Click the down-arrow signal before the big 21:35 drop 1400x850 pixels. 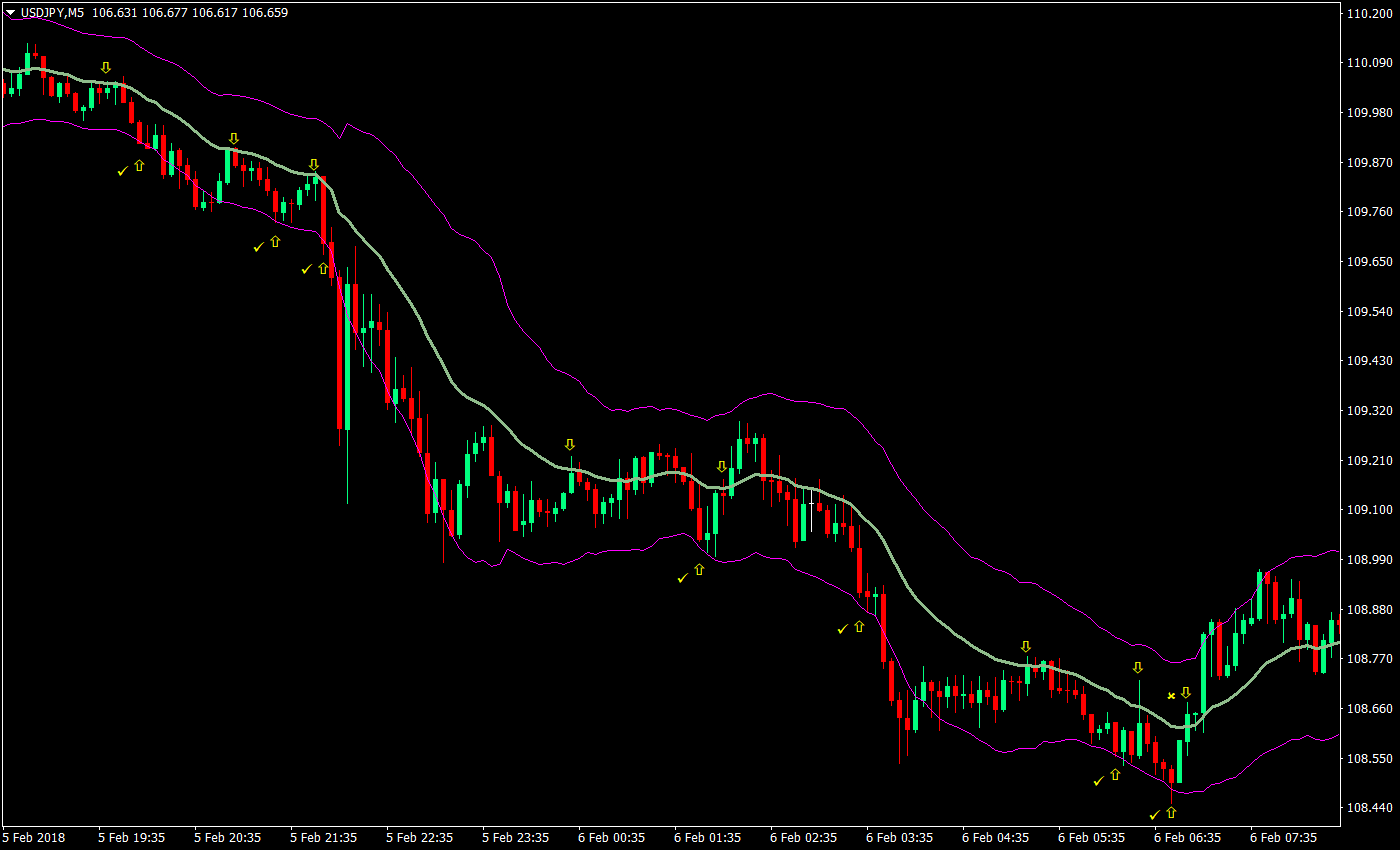(313, 164)
